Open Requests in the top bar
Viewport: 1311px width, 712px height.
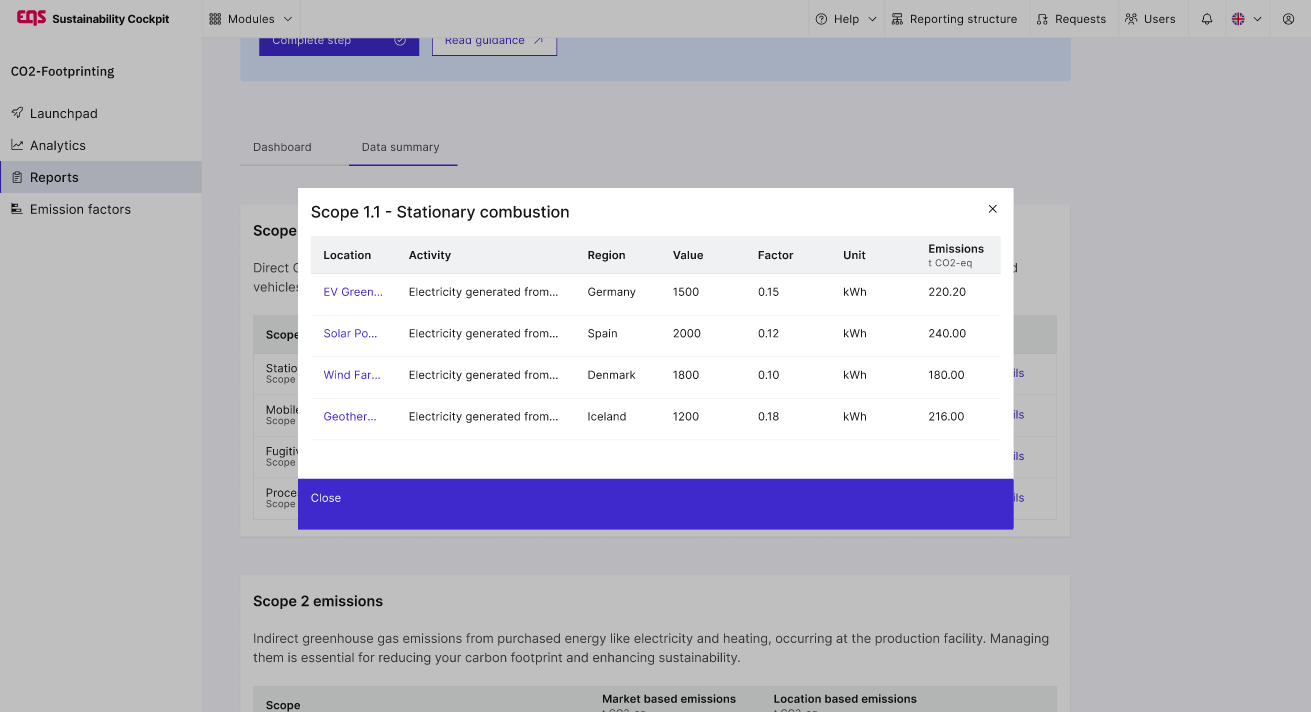[1071, 19]
